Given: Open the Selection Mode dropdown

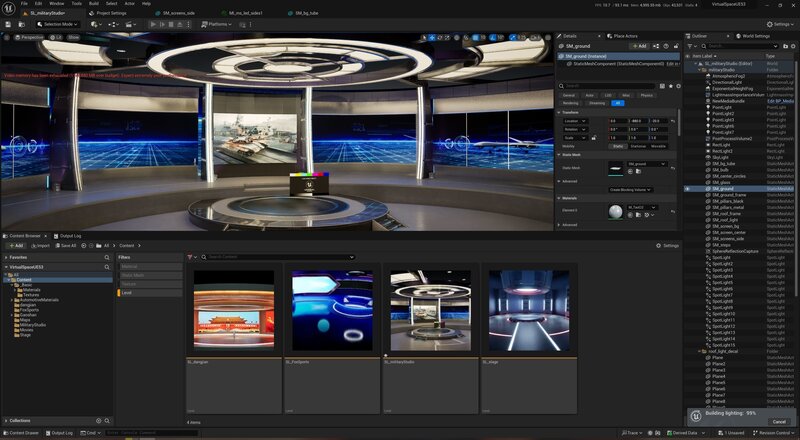Looking at the screenshot, I should tap(58, 23).
